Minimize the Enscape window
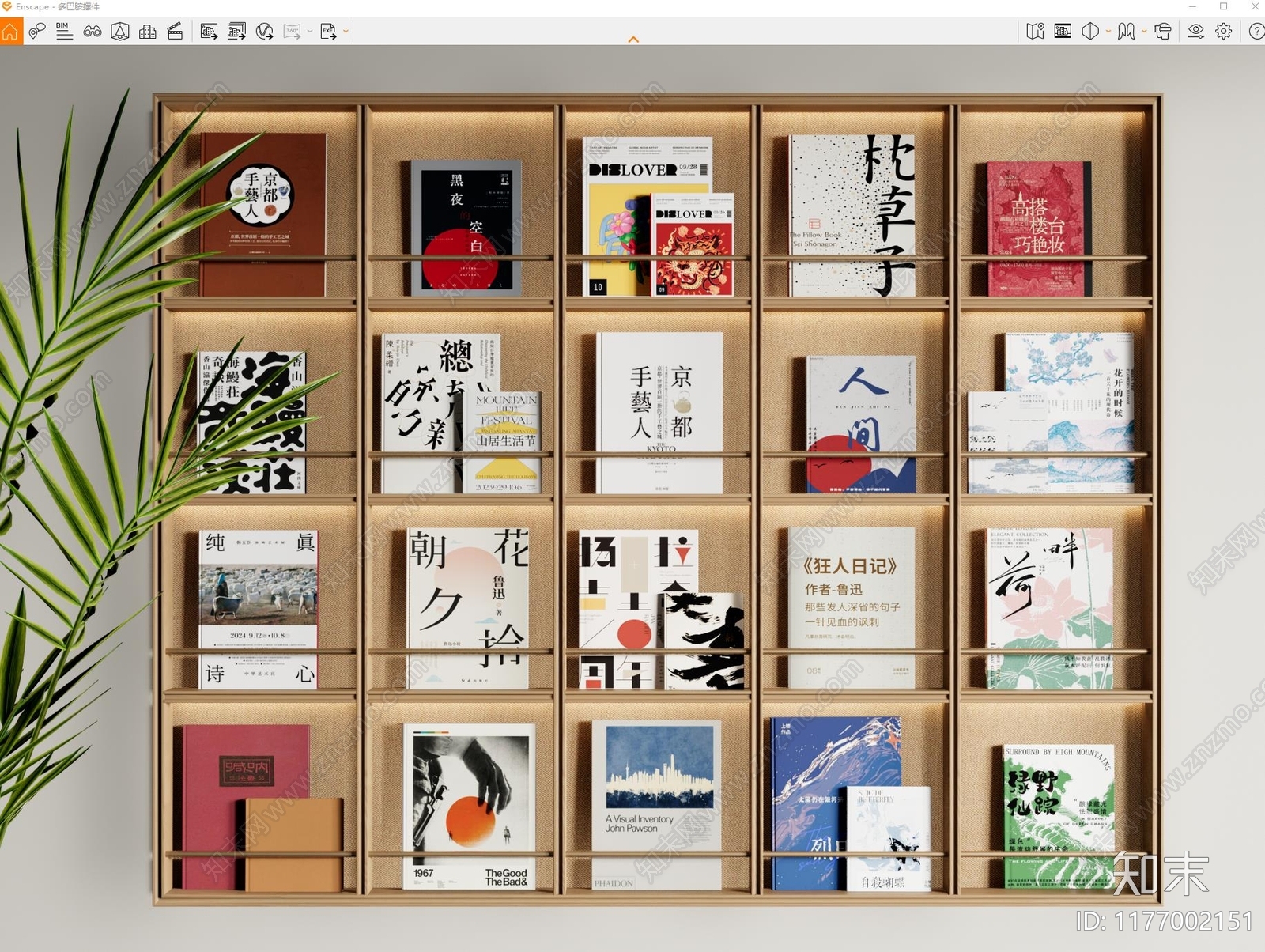 1192,6
